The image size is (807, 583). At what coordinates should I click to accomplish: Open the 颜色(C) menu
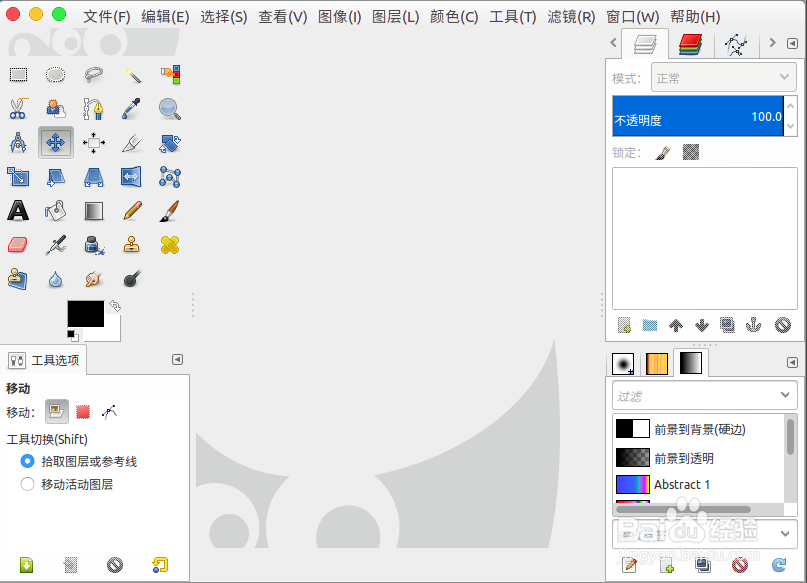[454, 17]
